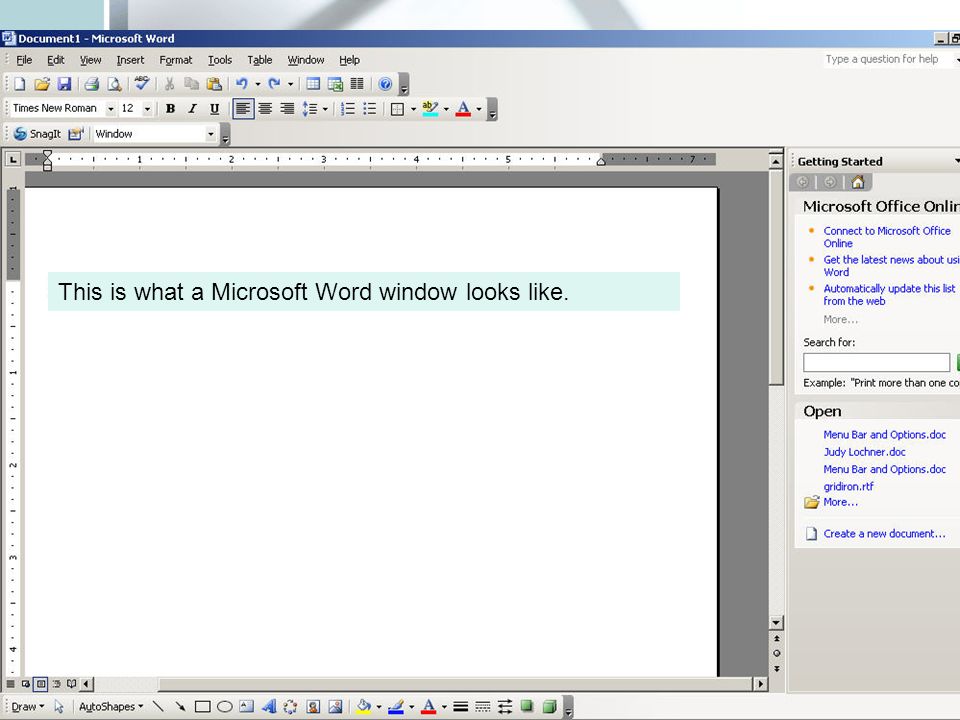Select the Rectangle drawing tool

click(x=202, y=707)
